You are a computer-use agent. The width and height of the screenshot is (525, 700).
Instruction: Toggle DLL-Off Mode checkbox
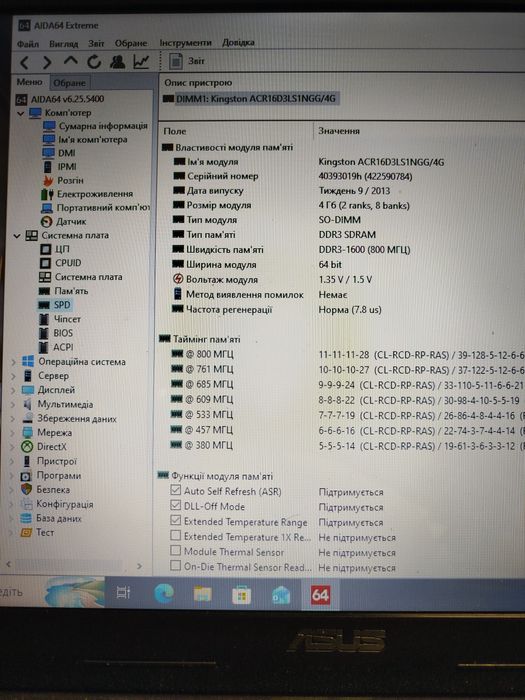point(176,506)
